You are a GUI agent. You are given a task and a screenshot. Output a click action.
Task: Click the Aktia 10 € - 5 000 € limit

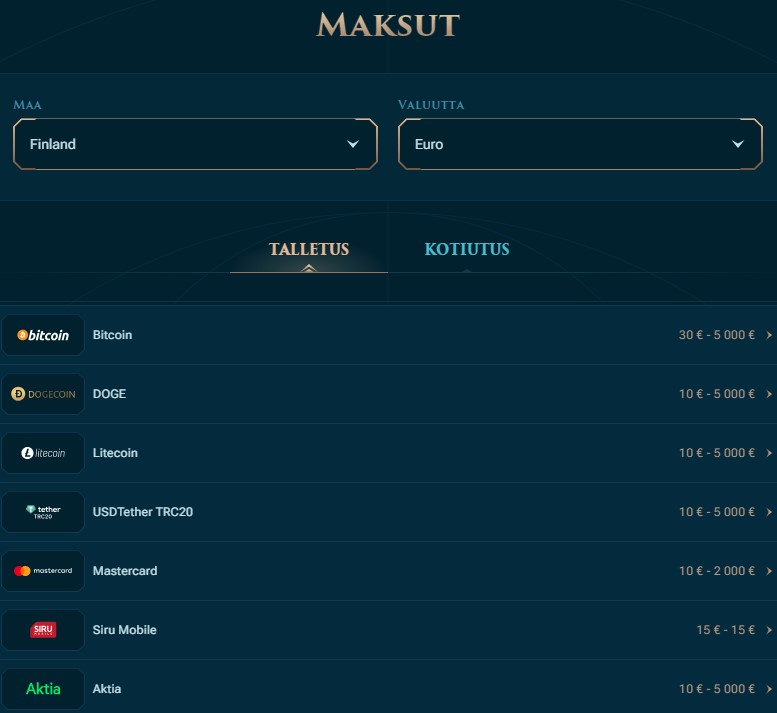pyautogui.click(x=717, y=689)
